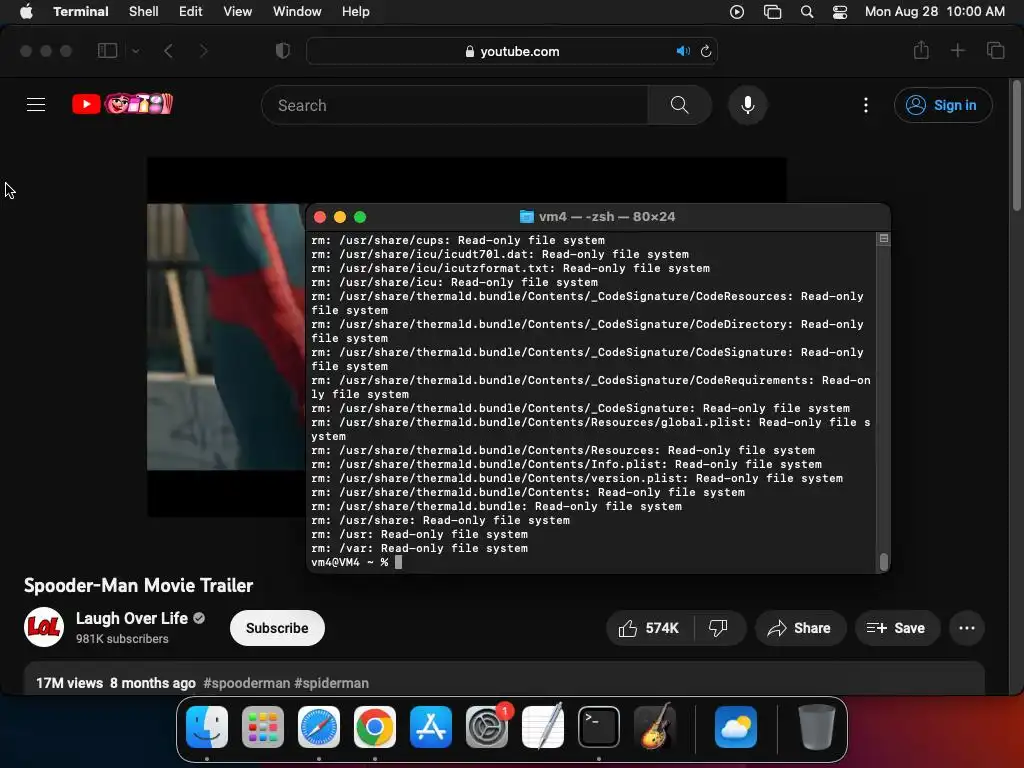Toggle the Safari sidebar

click(x=107, y=51)
